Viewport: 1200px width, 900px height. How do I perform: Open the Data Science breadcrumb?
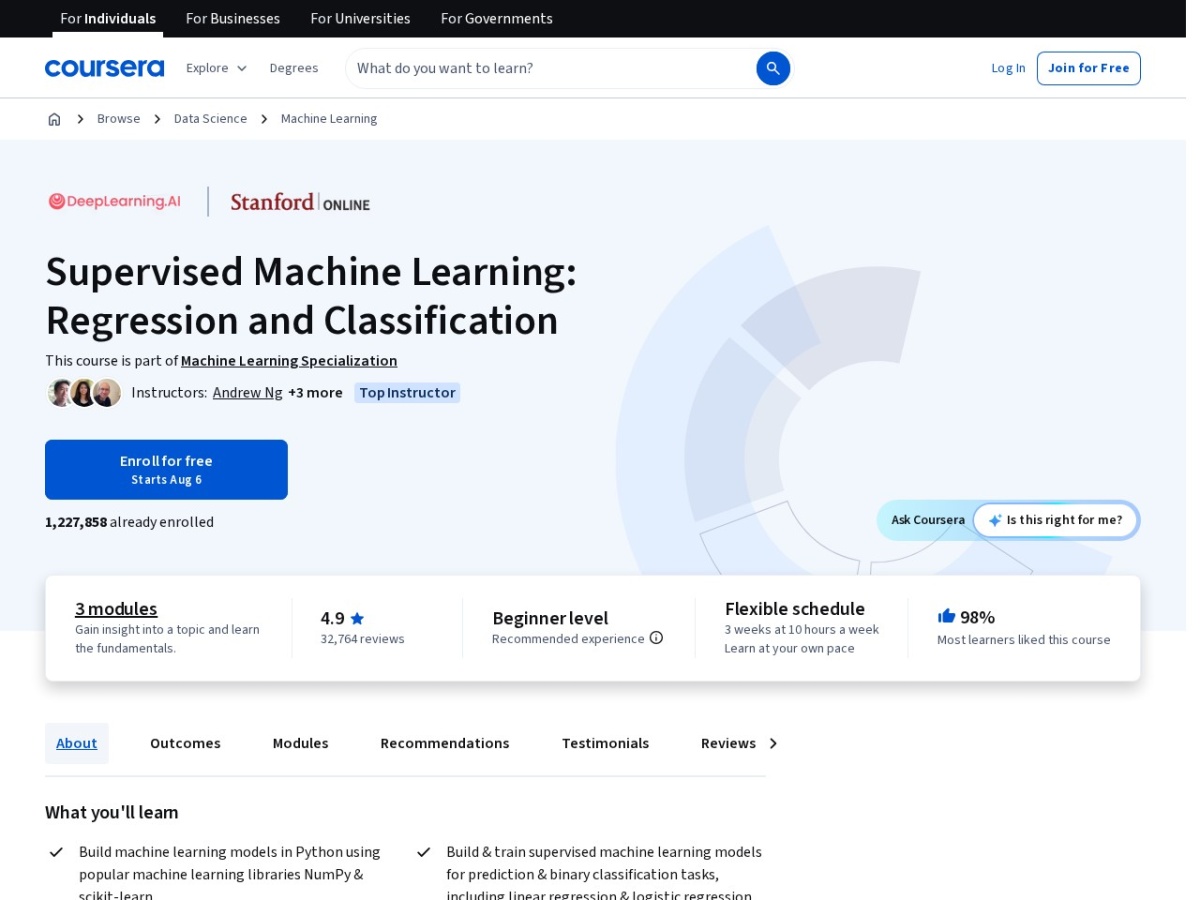(210, 119)
